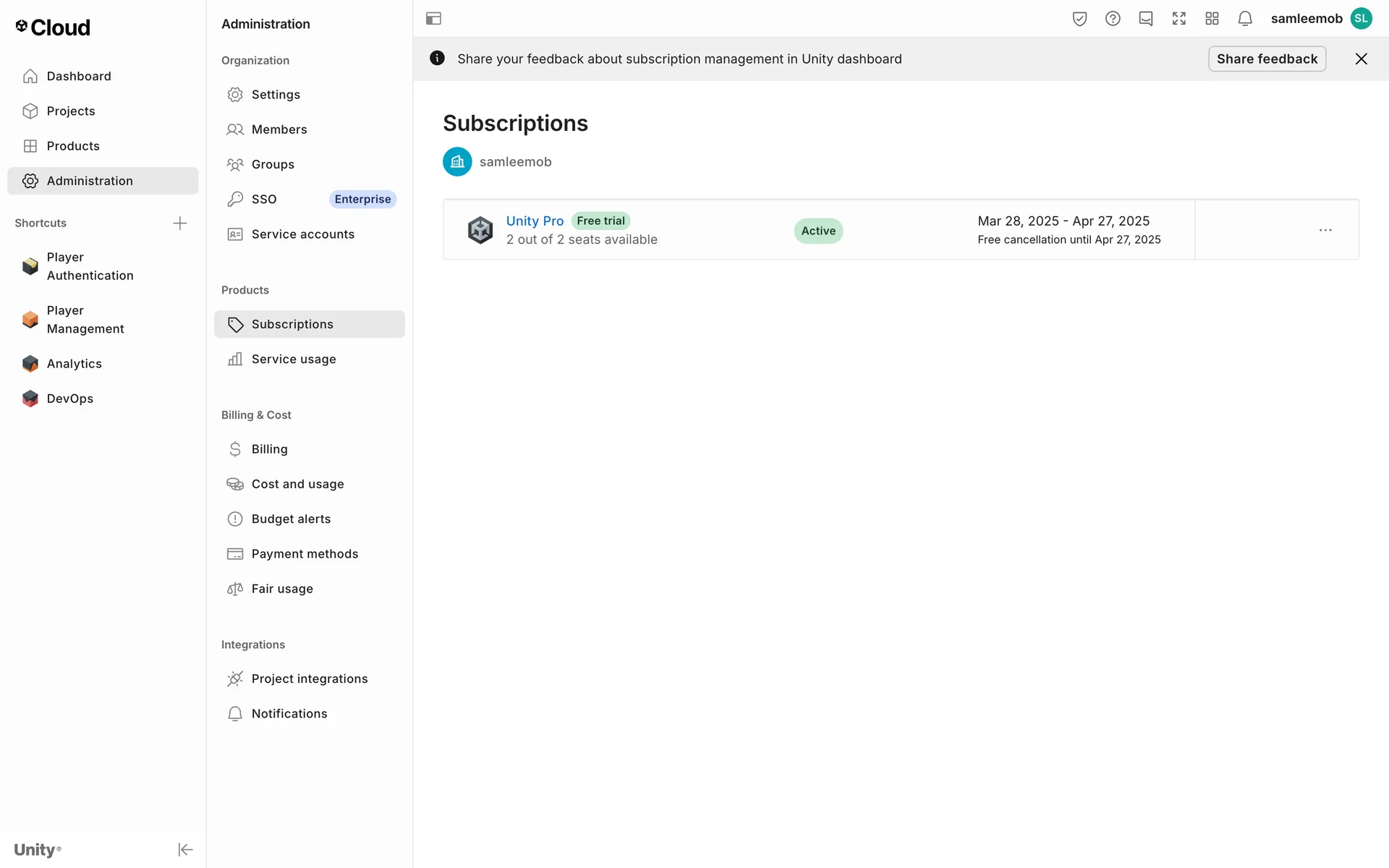Open Service usage in Products section
Image resolution: width=1389 pixels, height=868 pixels.
tap(293, 359)
